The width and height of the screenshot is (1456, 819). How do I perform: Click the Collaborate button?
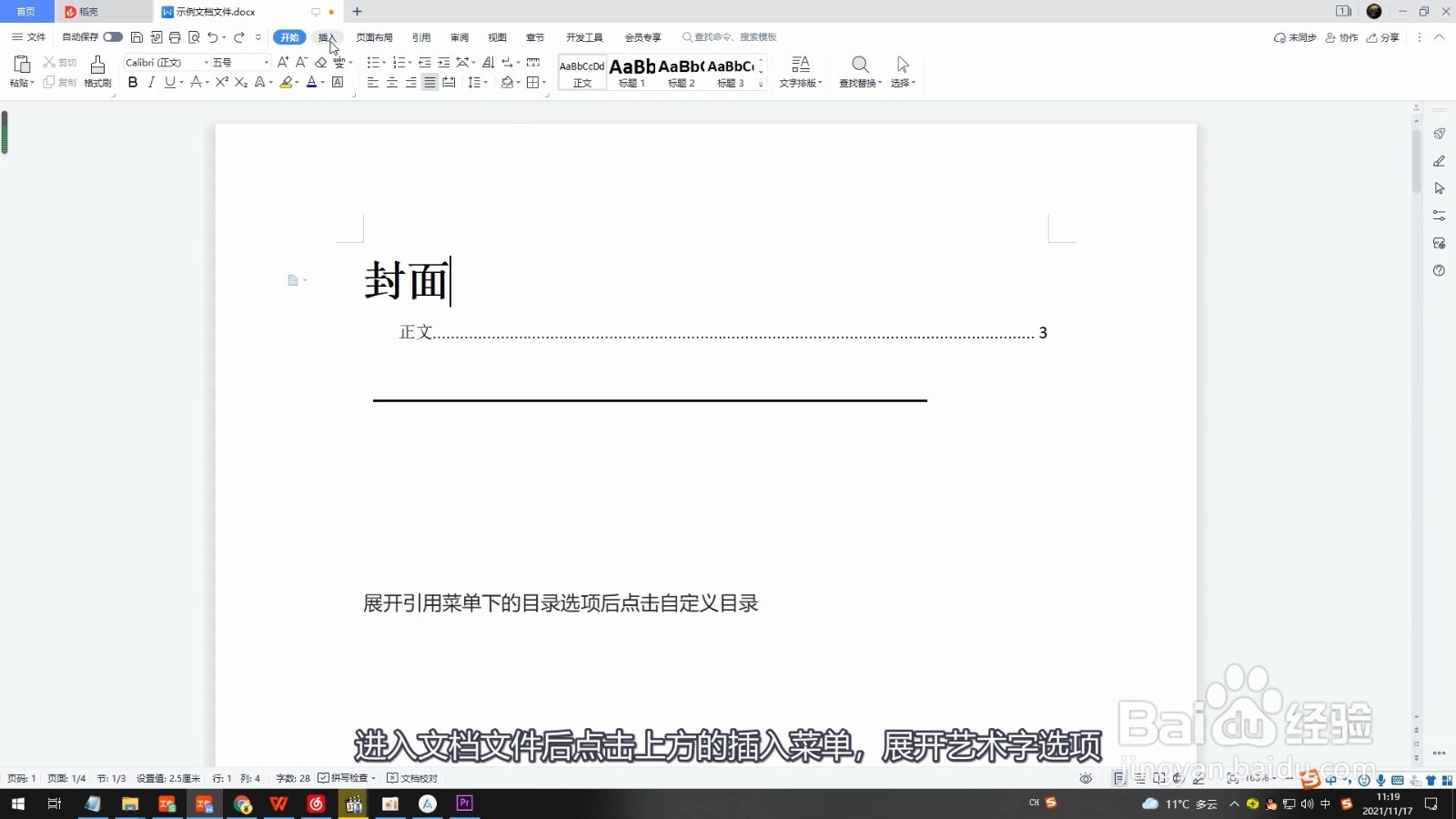tap(1342, 37)
